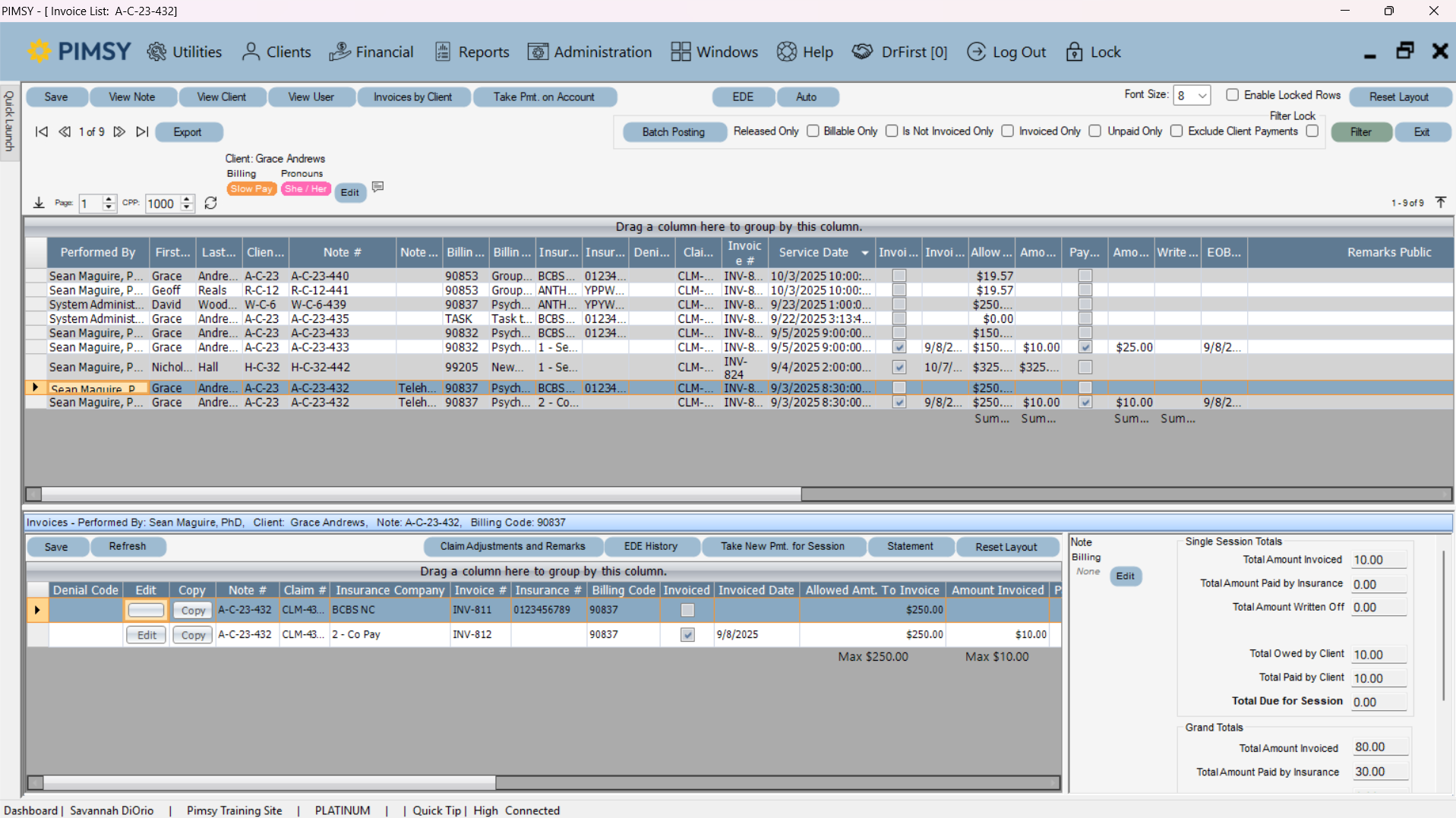This screenshot has width=1456, height=818.
Task: Click the scroll-to-top arrow beside 1-9 of 9
Action: tap(1440, 202)
